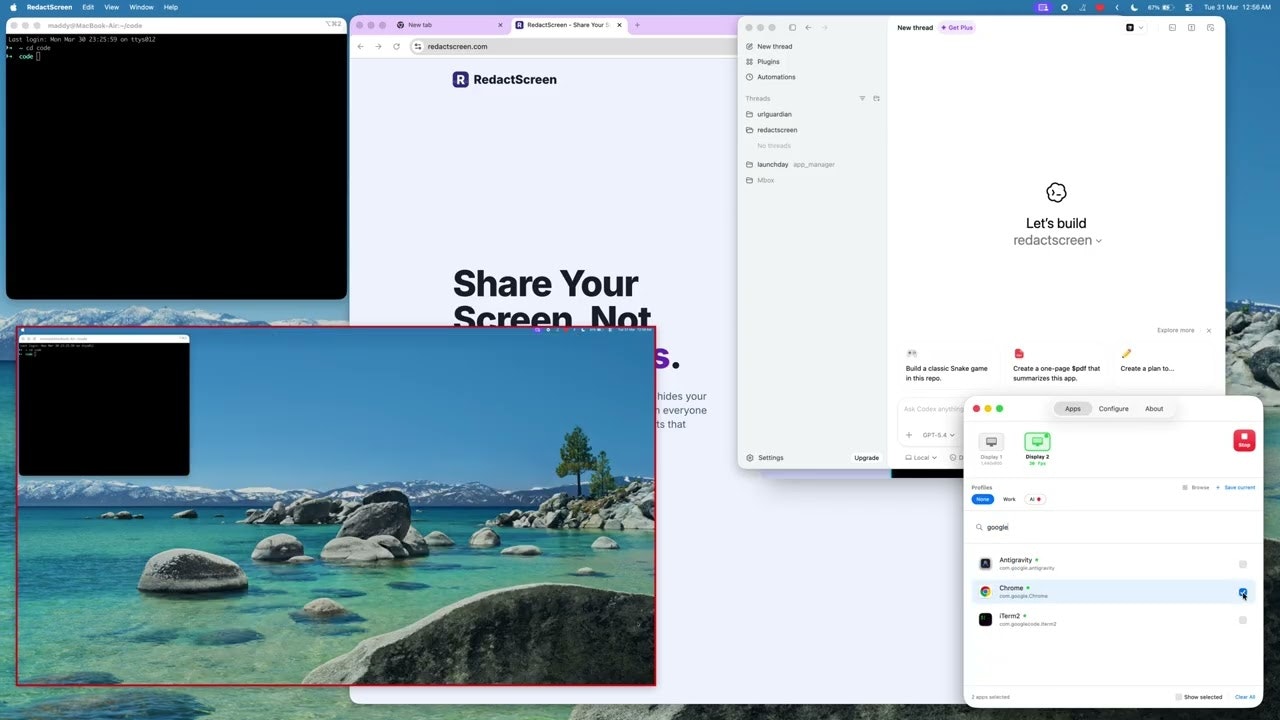Open the Help menu in the menu bar
The image size is (1280, 720).
click(171, 7)
